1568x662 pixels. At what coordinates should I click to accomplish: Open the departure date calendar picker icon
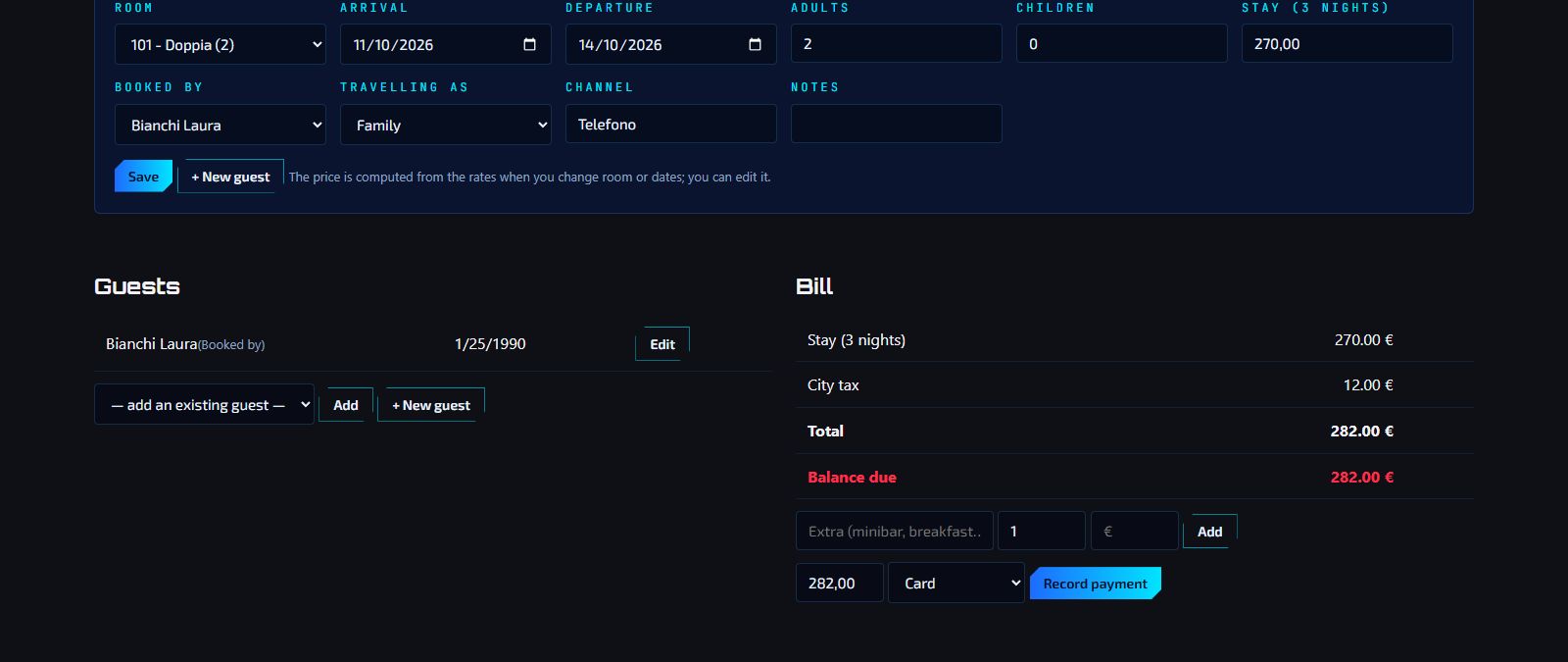(755, 44)
